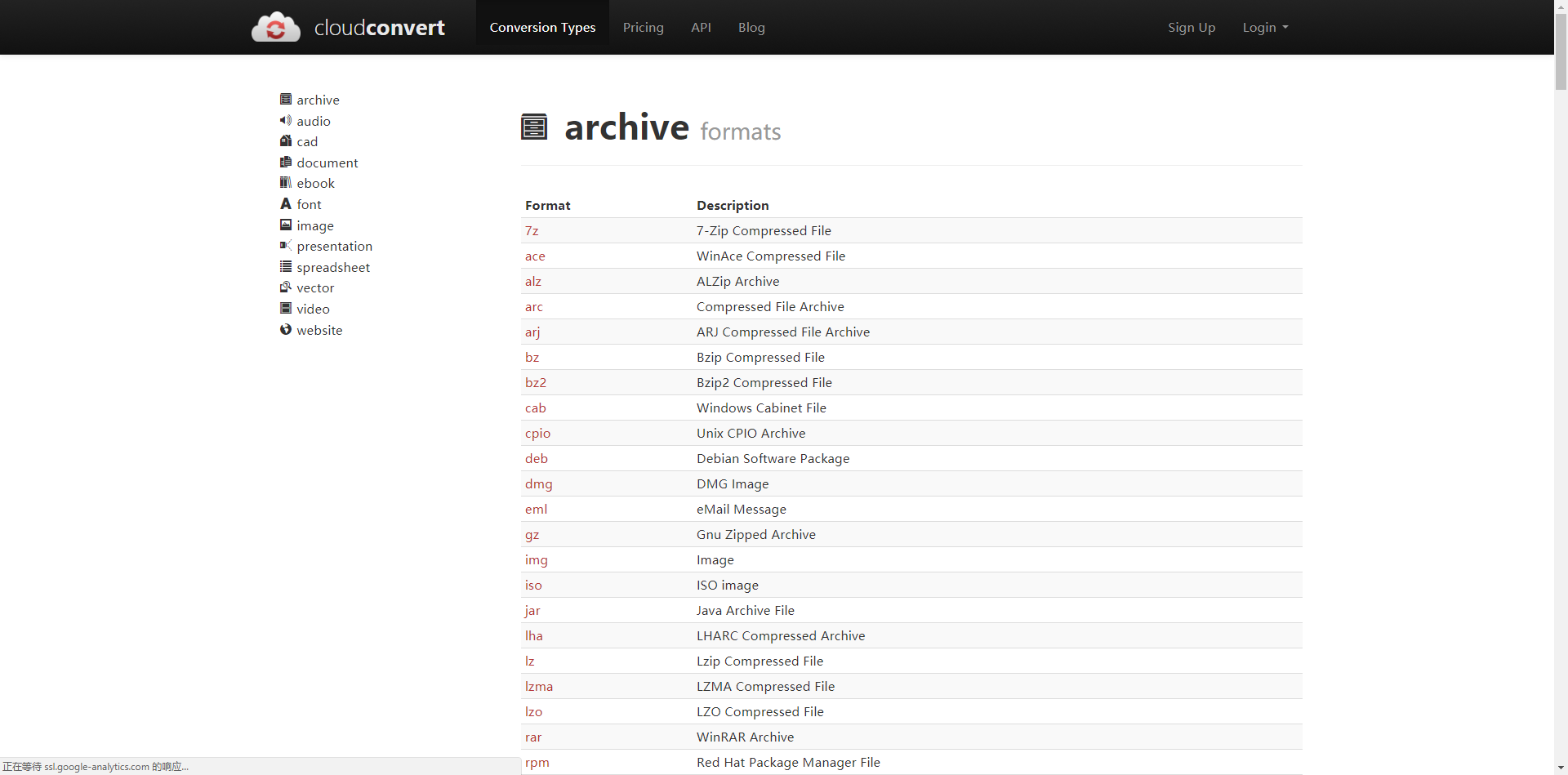Click the spreadsheet icon in sidebar
Screen dimensions: 1568x775
(x=286, y=266)
